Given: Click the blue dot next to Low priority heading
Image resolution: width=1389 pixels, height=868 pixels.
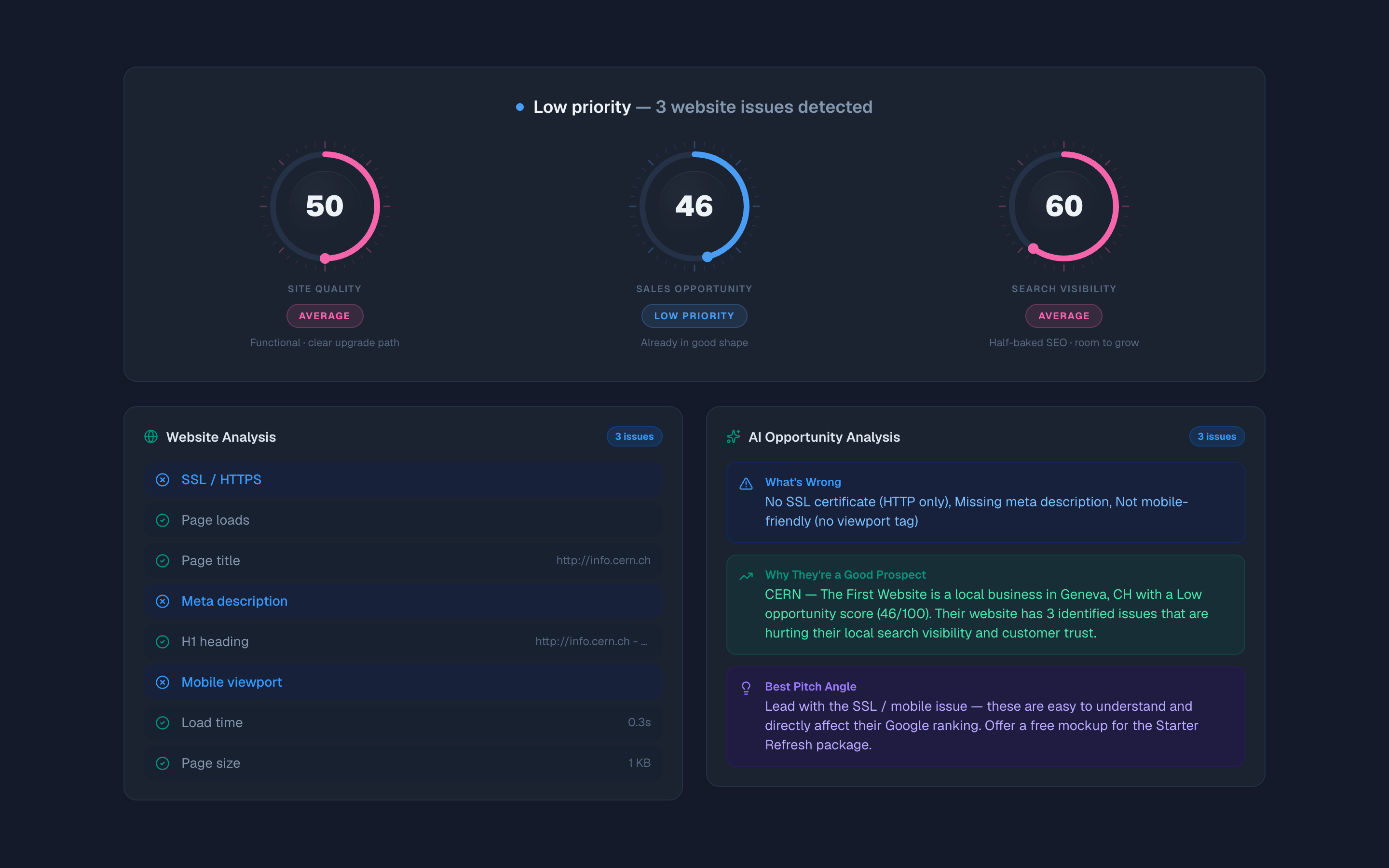Looking at the screenshot, I should coord(520,107).
